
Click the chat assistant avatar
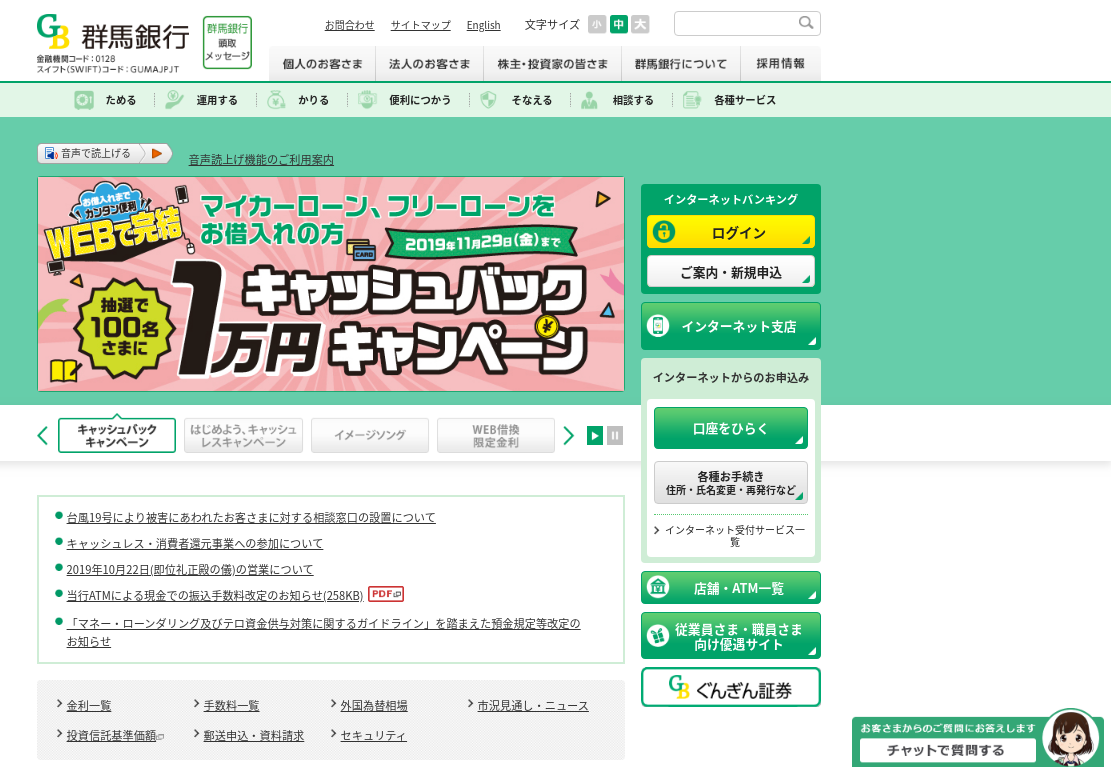coord(1071,738)
